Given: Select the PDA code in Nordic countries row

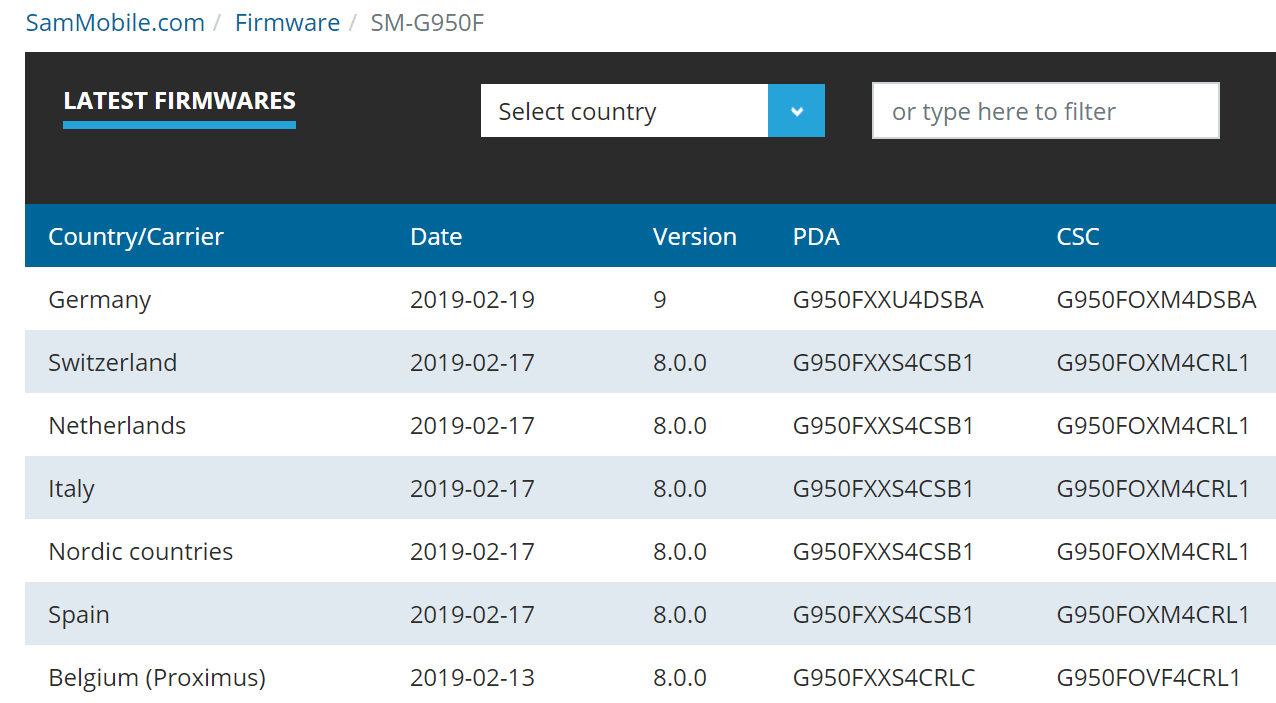Looking at the screenshot, I should [883, 552].
